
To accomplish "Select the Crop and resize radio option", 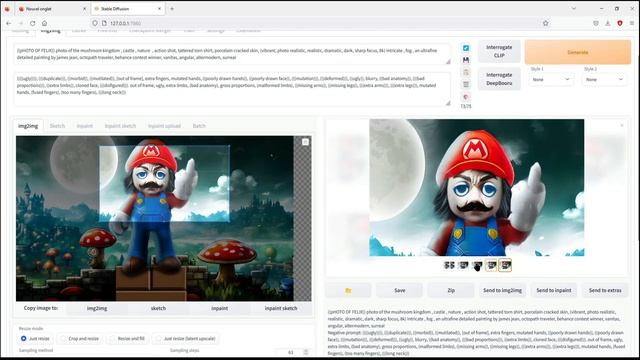I will point(63,338).
